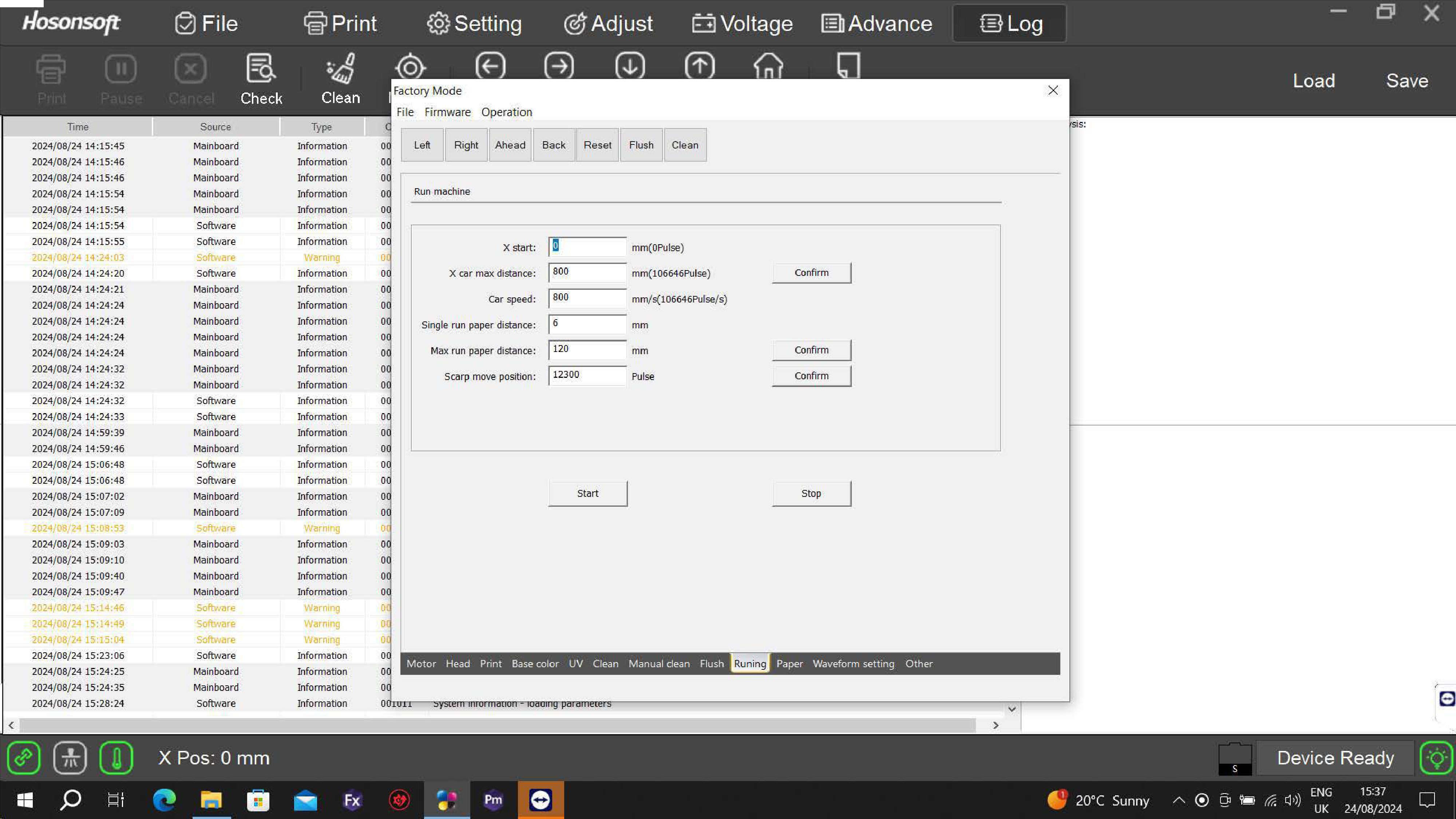Click the Flush button in Factory Mode
Viewport: 1456px width, 819px height.
click(x=641, y=145)
